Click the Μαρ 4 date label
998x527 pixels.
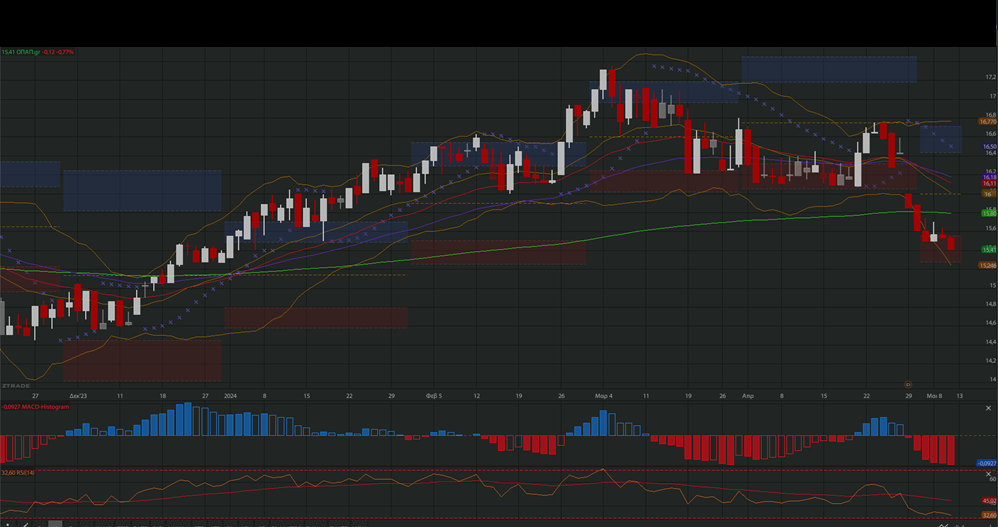click(603, 396)
